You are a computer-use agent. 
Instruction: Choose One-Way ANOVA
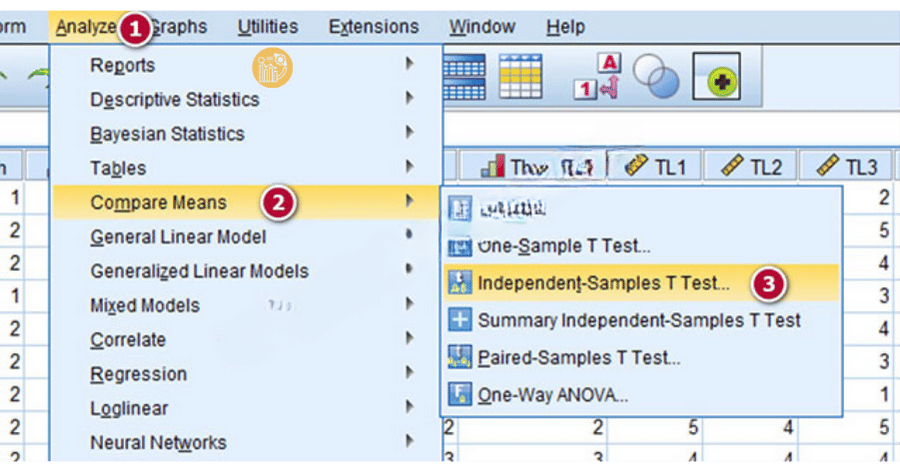click(x=642, y=395)
